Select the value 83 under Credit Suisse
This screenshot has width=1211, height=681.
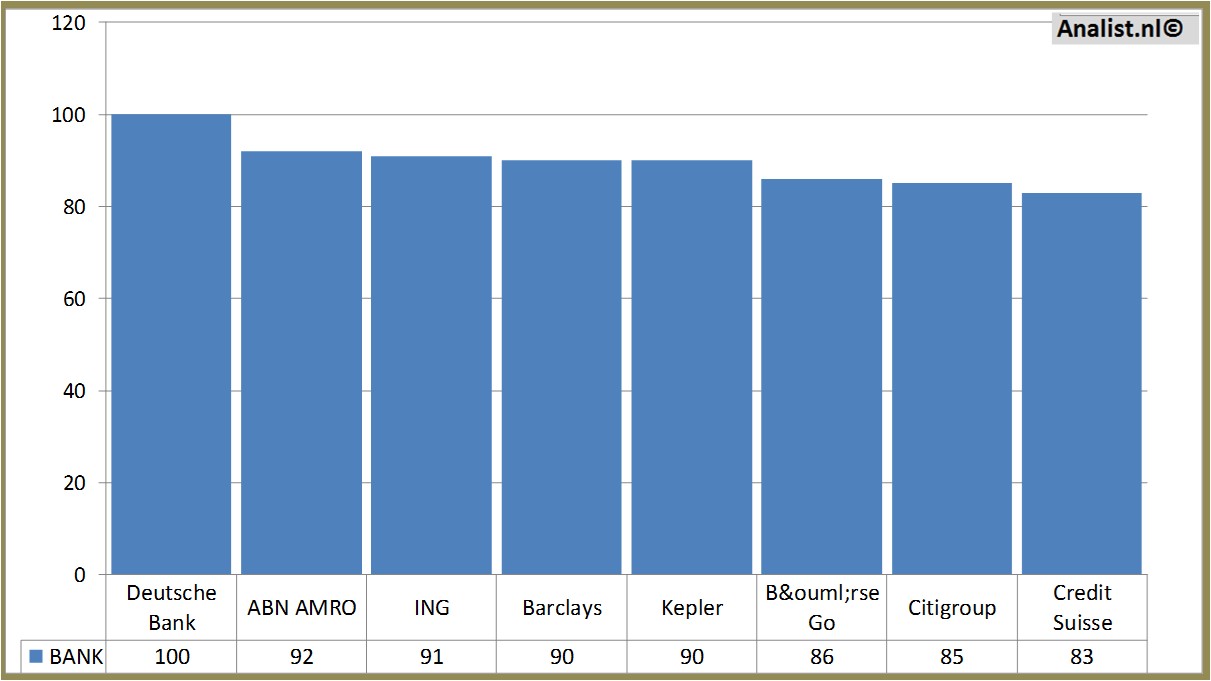click(1081, 657)
